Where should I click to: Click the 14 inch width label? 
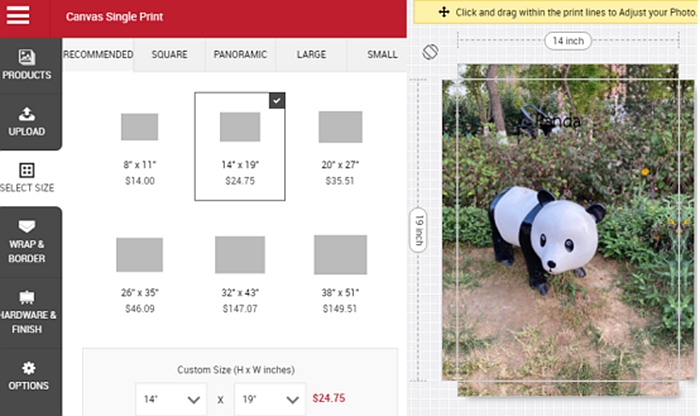568,41
